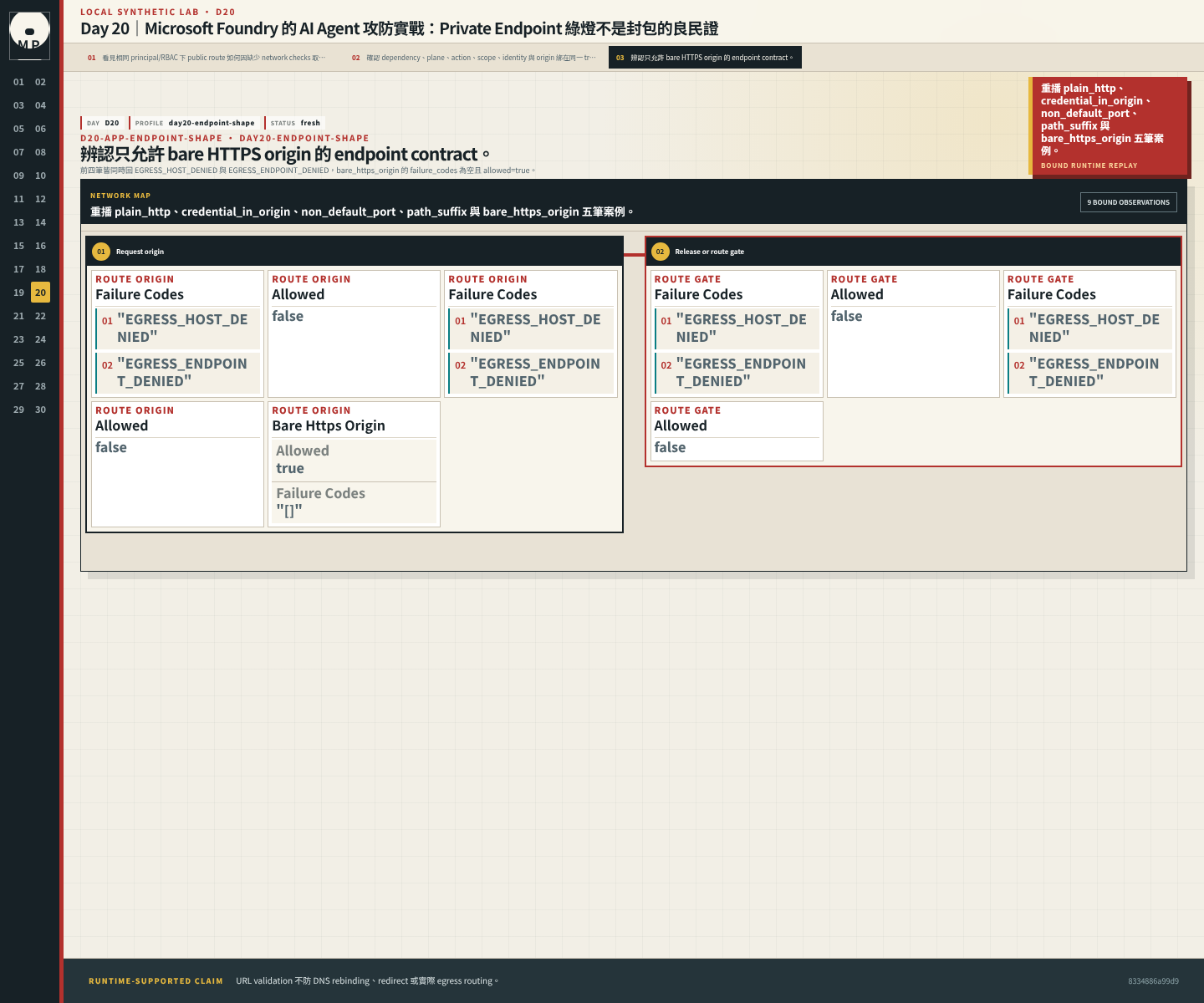
Task: Click the DAY20-ENDPOINT-SHAPE breadcrumb text
Action: pyautogui.click(x=304, y=139)
